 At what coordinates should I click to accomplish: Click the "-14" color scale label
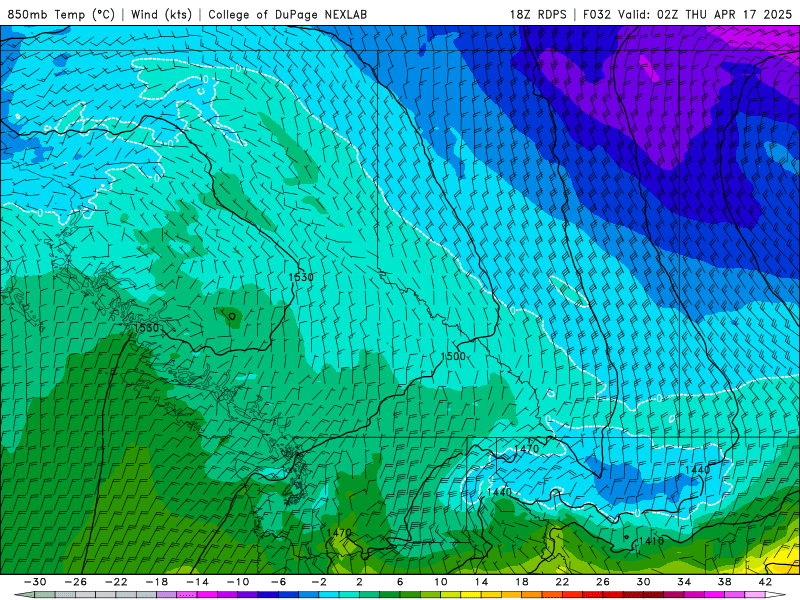(x=197, y=582)
